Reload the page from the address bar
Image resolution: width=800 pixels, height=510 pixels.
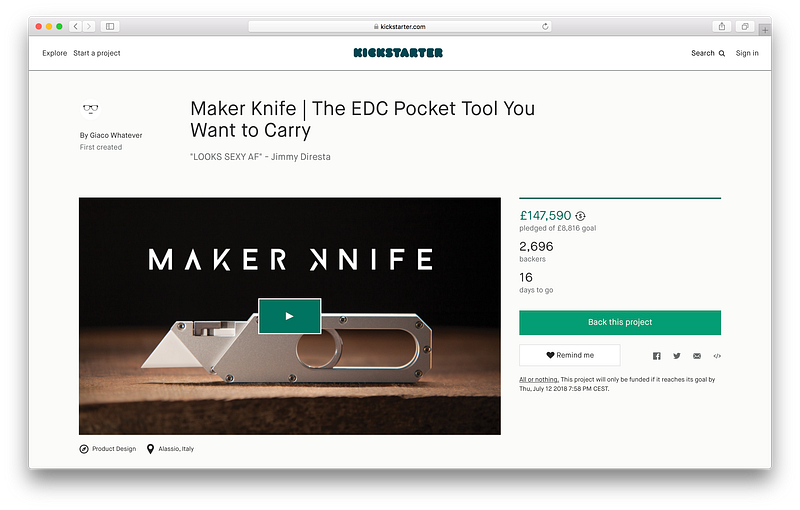coord(545,26)
